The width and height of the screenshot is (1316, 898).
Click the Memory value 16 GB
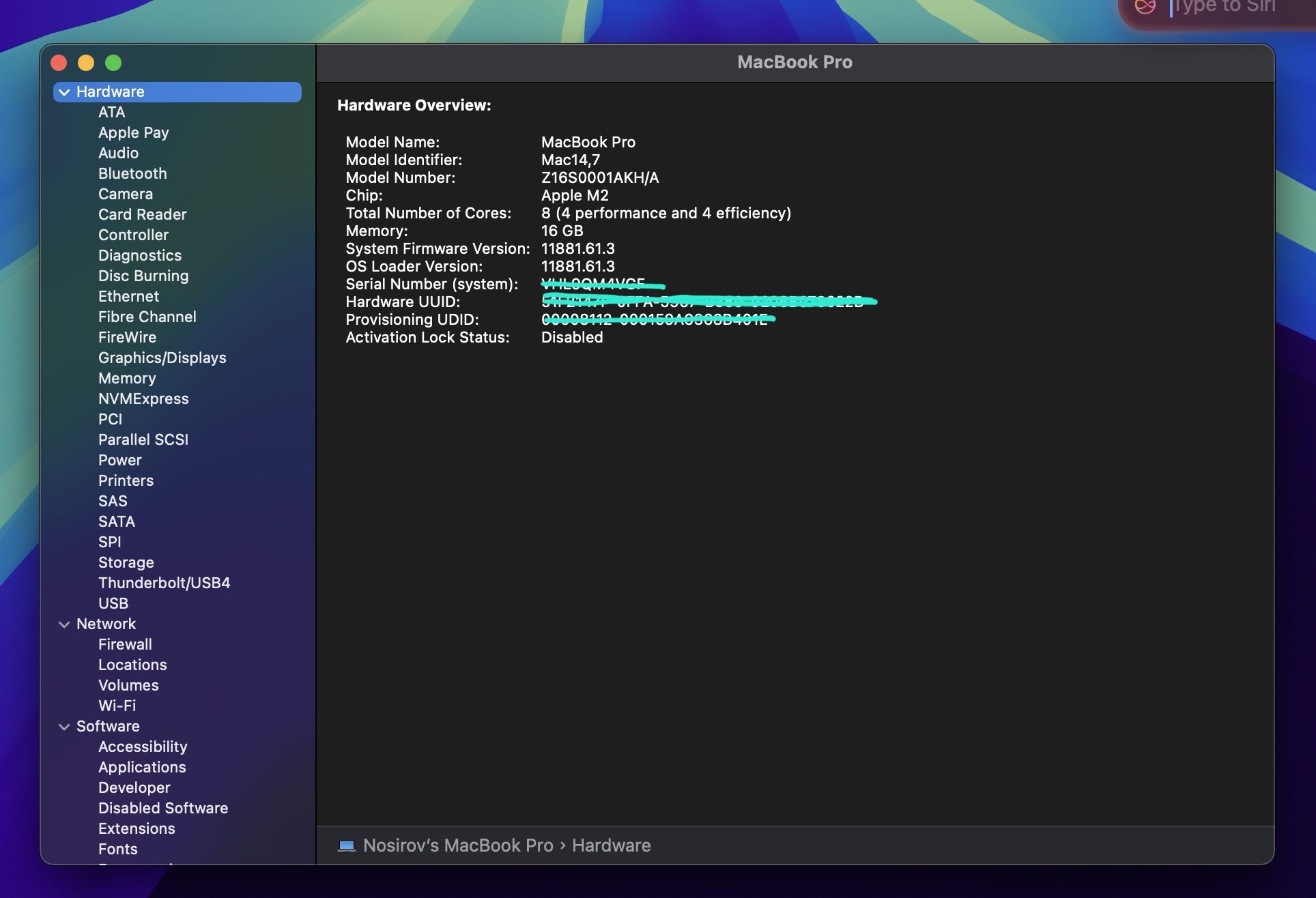tap(562, 231)
